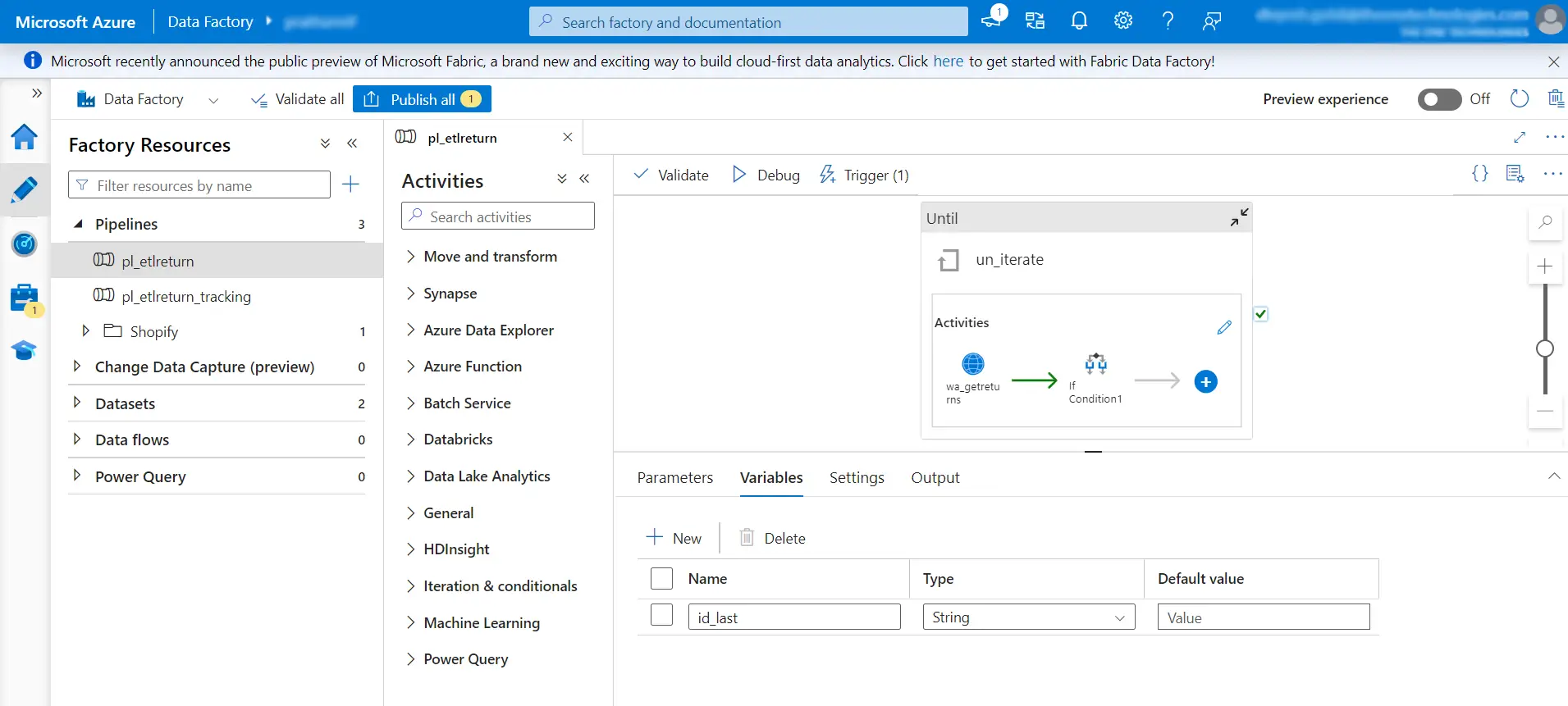Switch to the Variables tab
This screenshot has width=1568, height=706.
point(771,478)
